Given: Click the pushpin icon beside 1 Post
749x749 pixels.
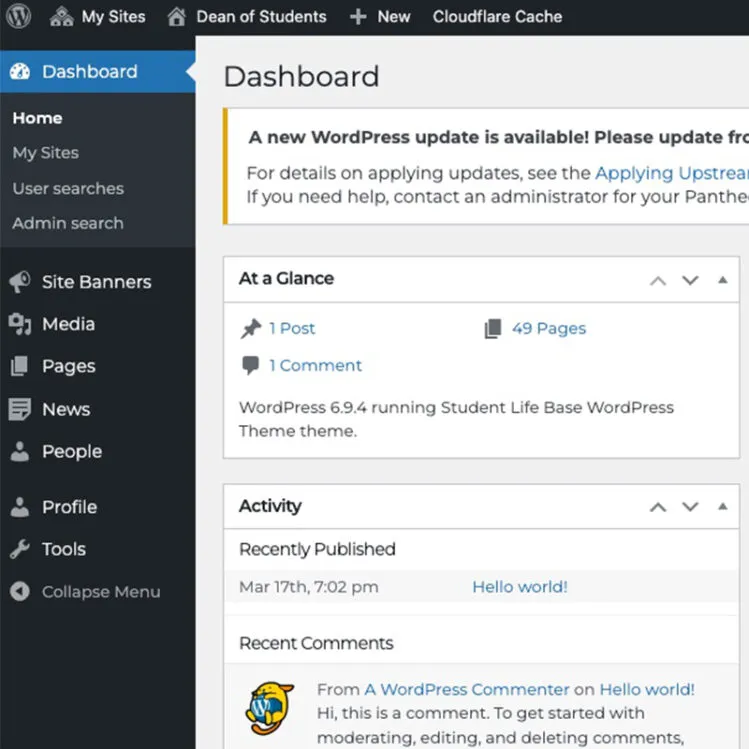Looking at the screenshot, I should [251, 329].
